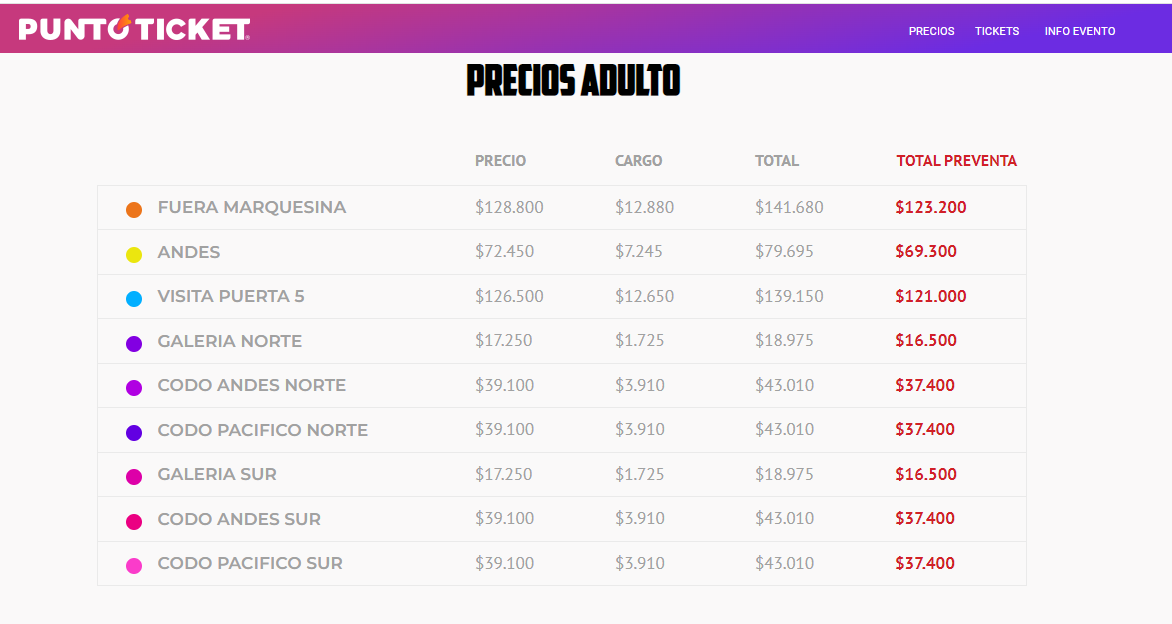The image size is (1172, 624).
Task: Click Andes presale price $69.300
Action: (x=925, y=251)
